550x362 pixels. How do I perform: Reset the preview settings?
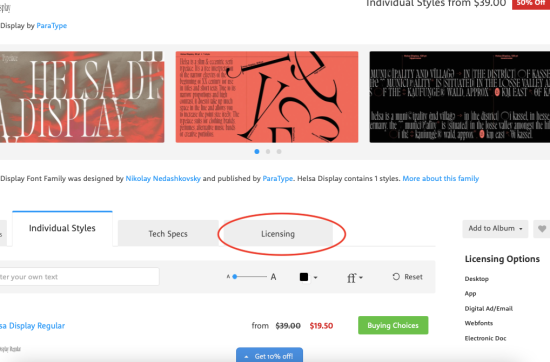point(407,277)
